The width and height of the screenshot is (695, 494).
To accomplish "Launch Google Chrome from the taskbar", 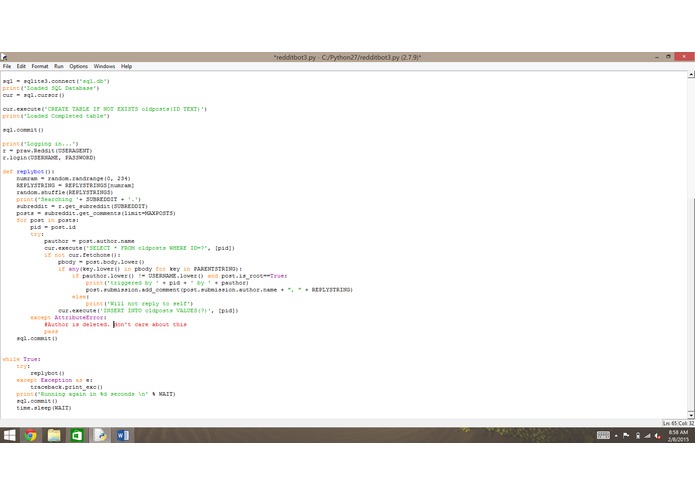I will [x=31, y=436].
